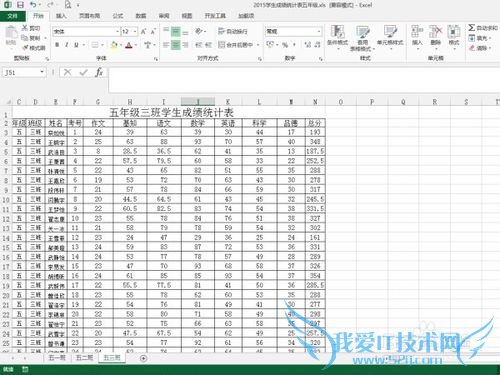Open the font name dropdown
The image size is (500, 375).
click(117, 32)
